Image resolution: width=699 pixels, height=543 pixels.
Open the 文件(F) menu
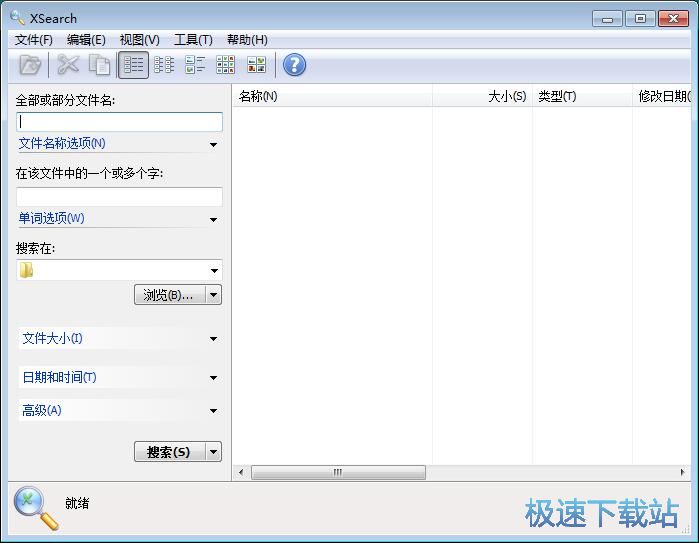(x=34, y=40)
